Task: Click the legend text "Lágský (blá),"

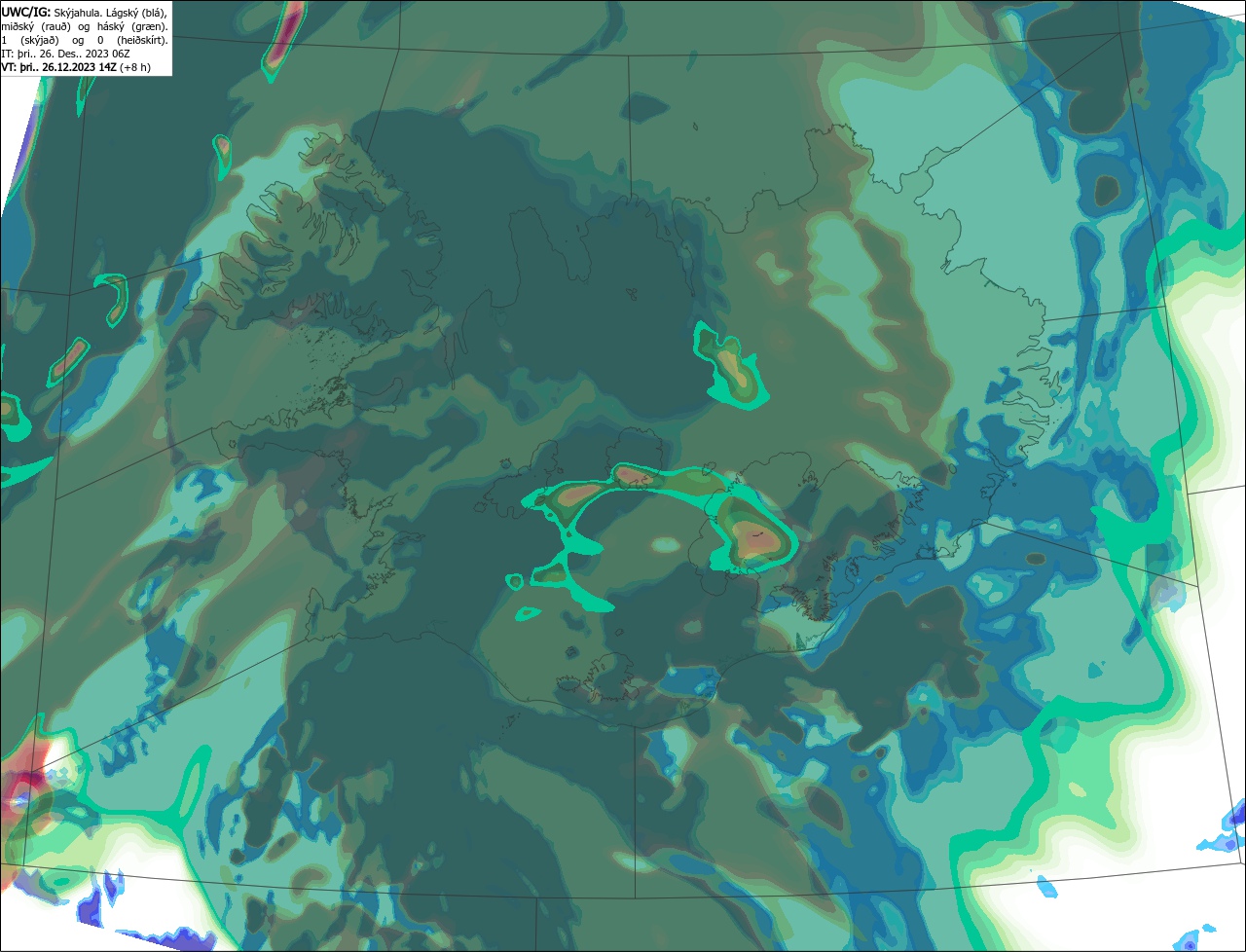Action: coord(136,14)
